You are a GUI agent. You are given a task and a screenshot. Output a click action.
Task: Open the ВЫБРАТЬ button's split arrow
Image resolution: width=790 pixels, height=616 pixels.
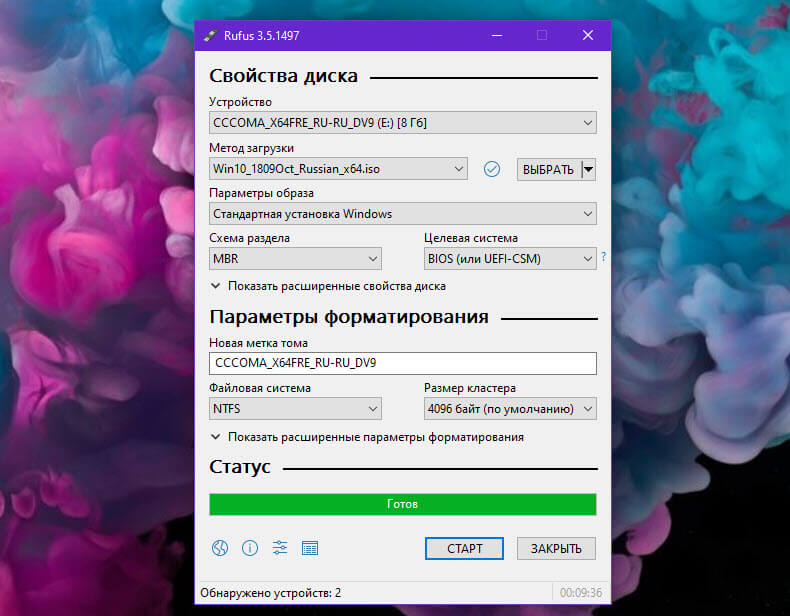589,170
